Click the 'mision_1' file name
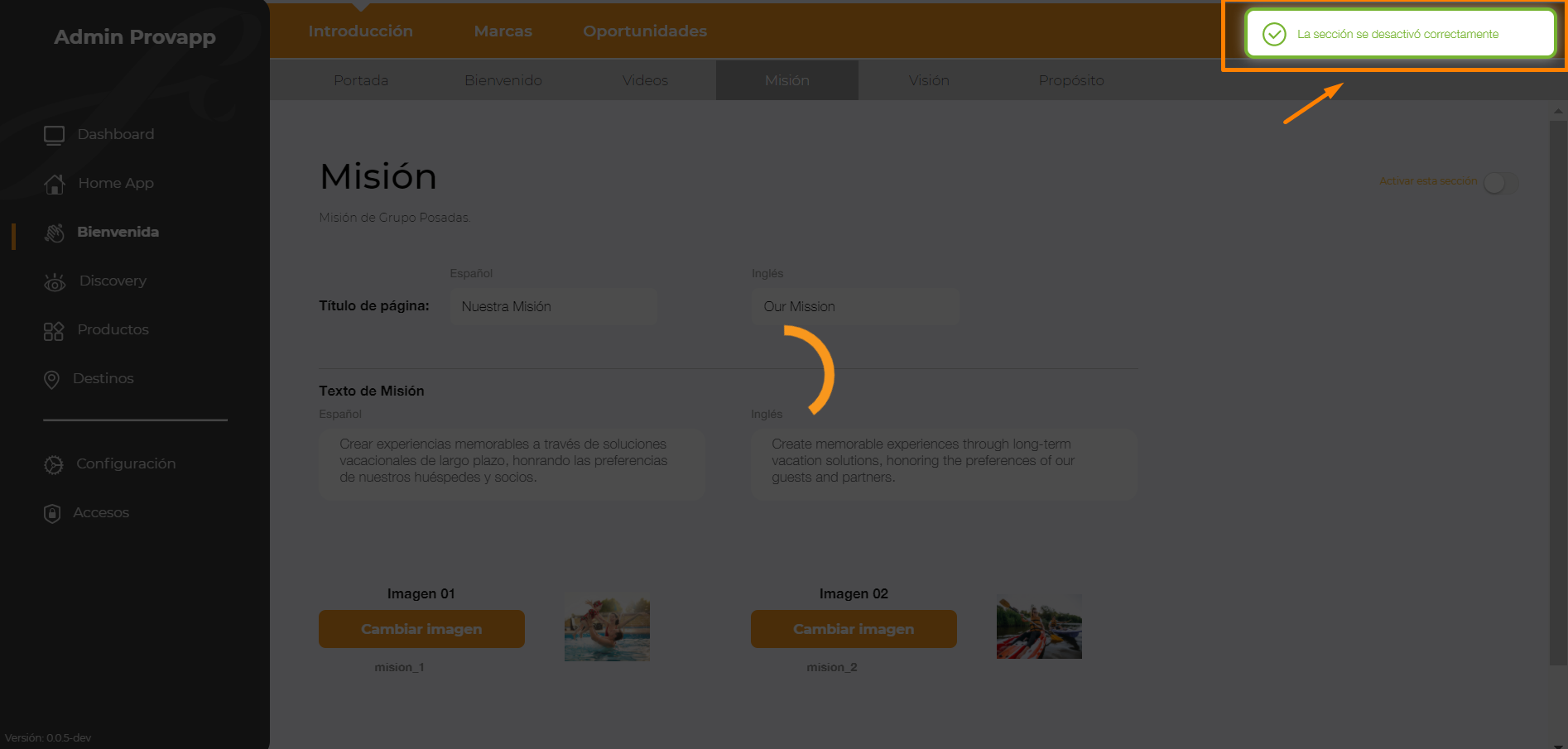Viewport: 1568px width, 749px height. 399,667
